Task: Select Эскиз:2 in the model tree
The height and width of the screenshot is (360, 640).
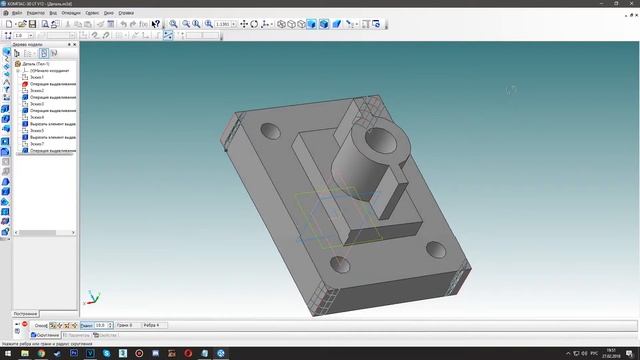Action: coord(37,91)
